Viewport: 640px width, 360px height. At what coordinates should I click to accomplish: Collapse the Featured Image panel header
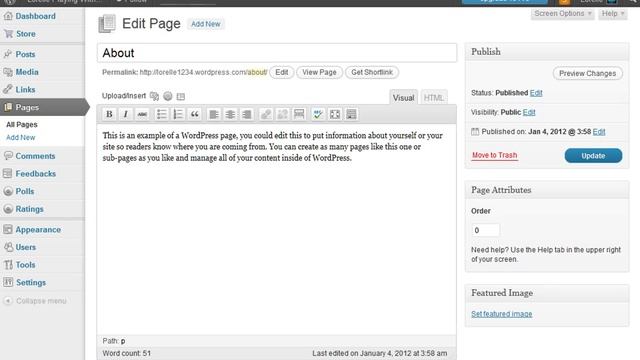coord(547,293)
